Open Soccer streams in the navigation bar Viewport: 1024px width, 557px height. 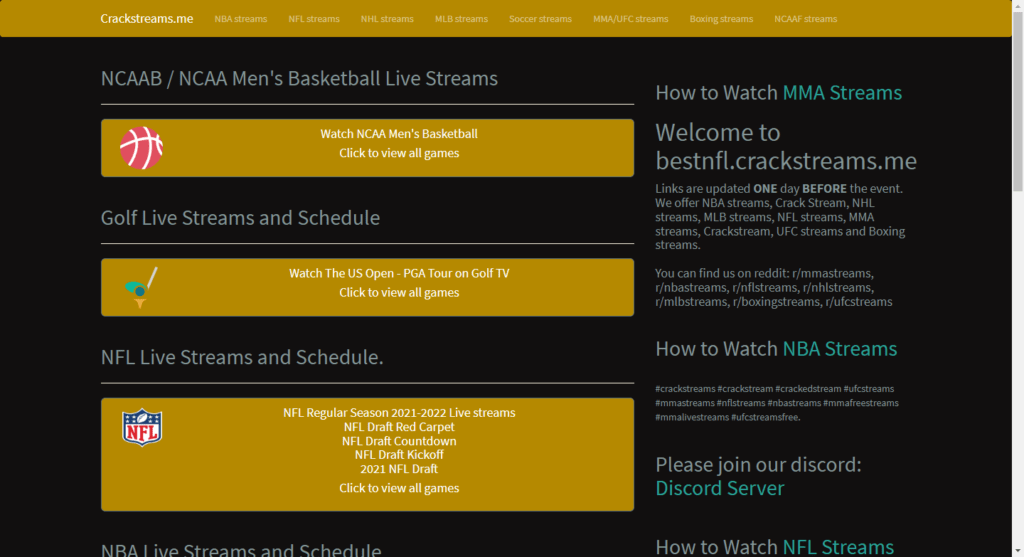click(540, 19)
